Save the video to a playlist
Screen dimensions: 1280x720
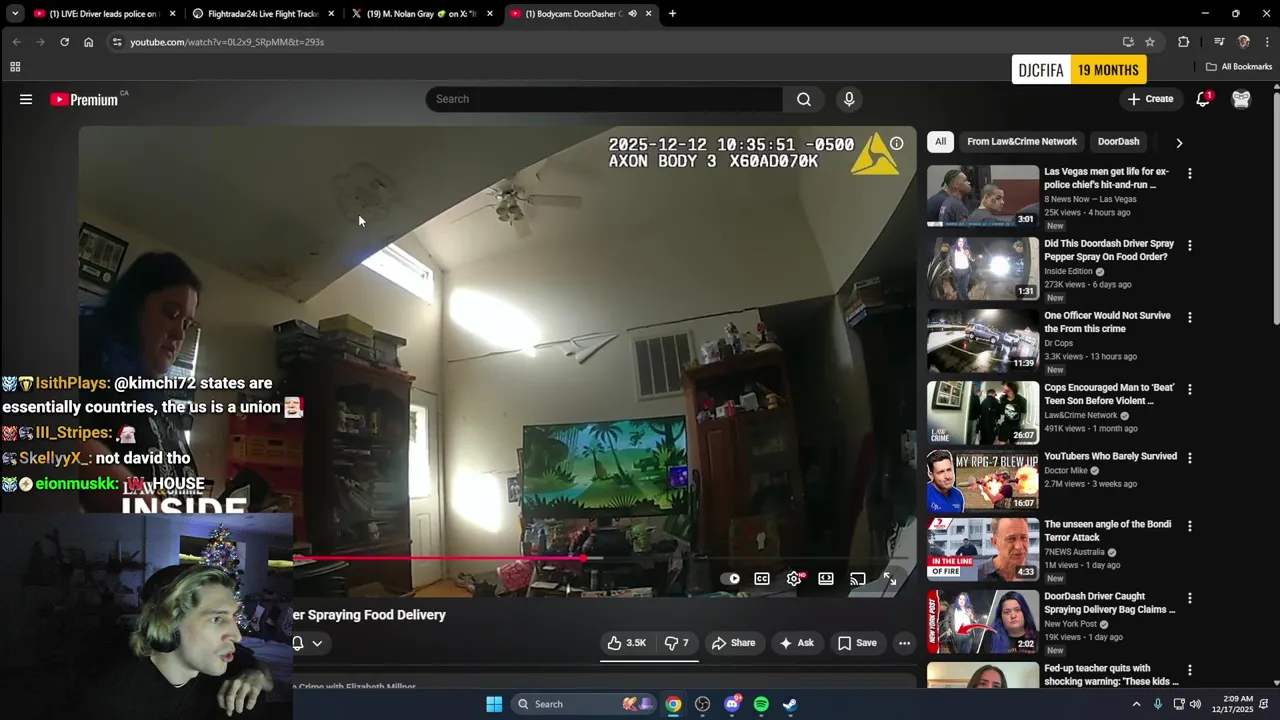[857, 643]
